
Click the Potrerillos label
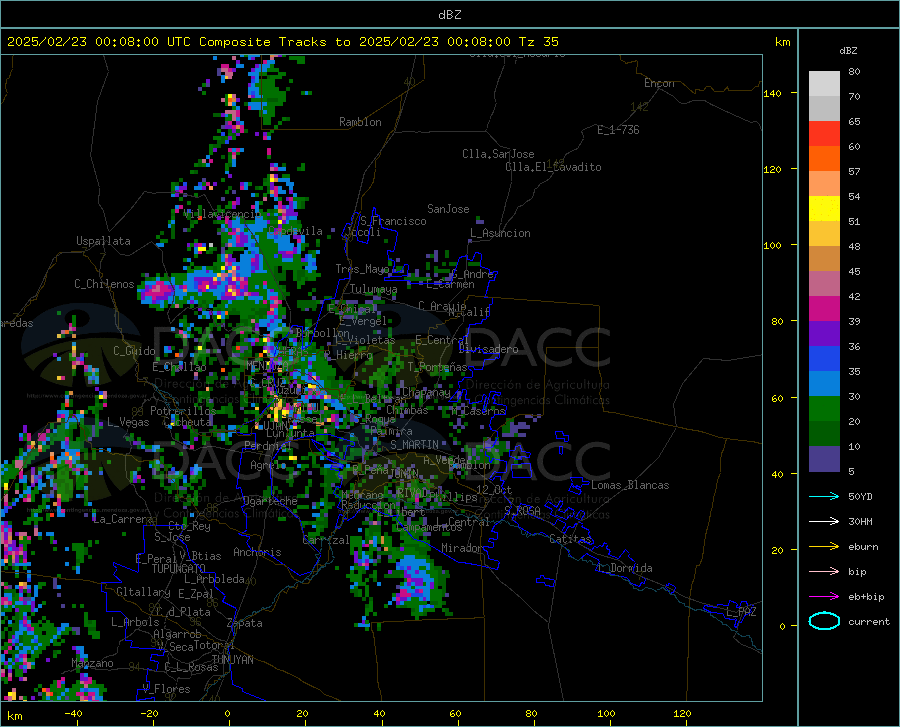[x=183, y=411]
